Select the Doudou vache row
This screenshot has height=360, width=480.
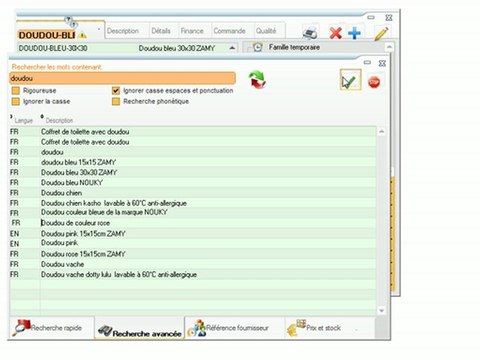pyautogui.click(x=193, y=264)
